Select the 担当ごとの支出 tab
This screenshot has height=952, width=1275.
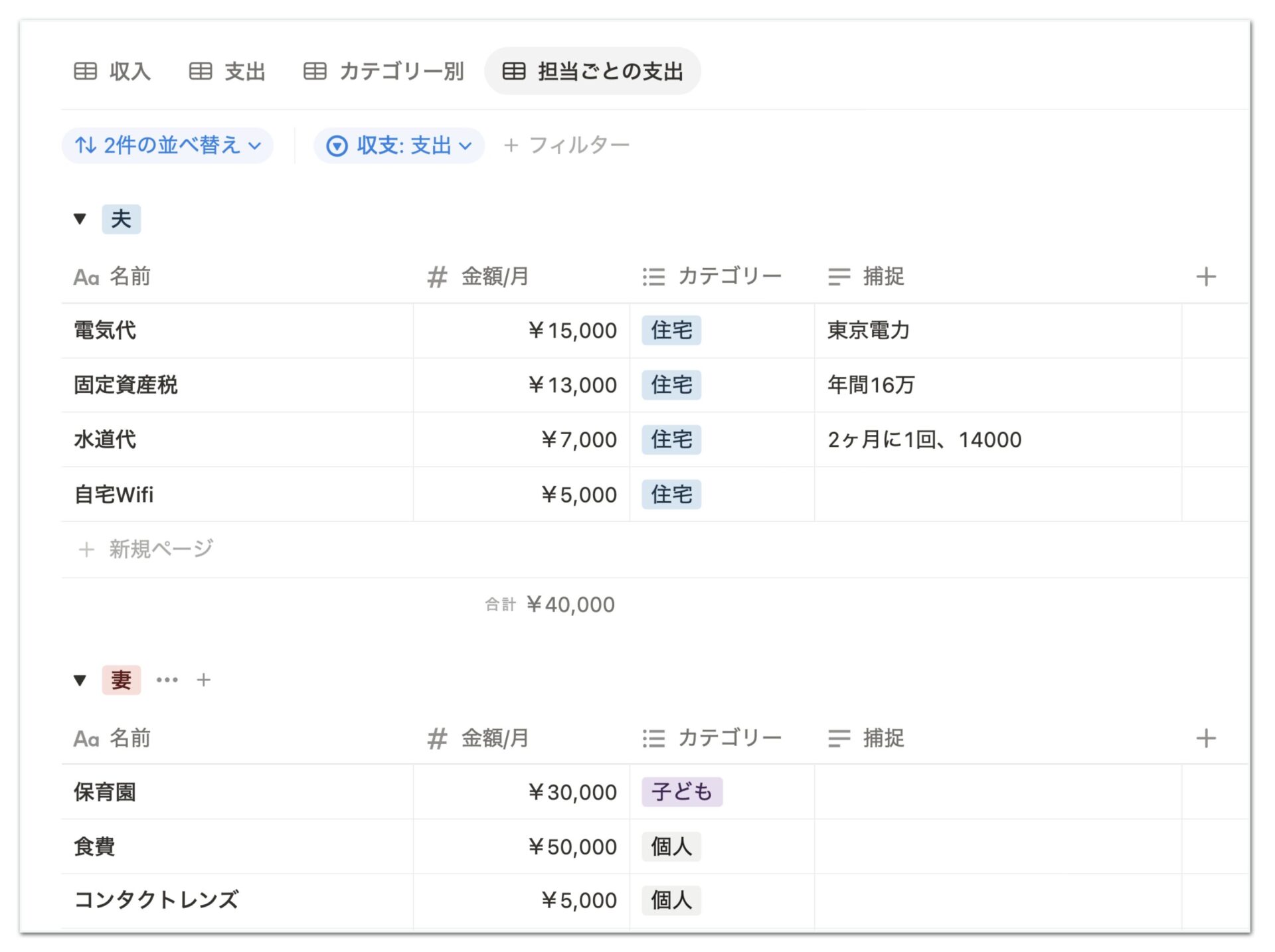592,71
